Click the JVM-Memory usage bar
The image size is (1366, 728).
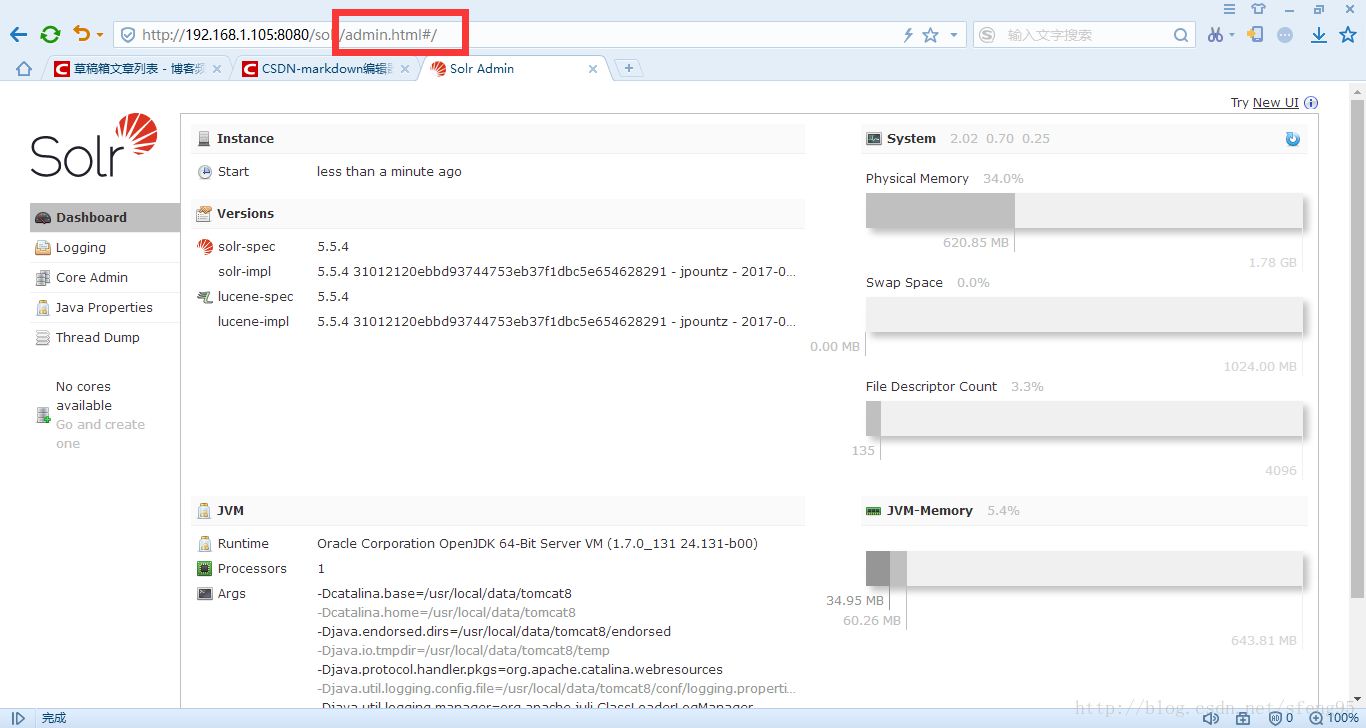click(x=1084, y=568)
